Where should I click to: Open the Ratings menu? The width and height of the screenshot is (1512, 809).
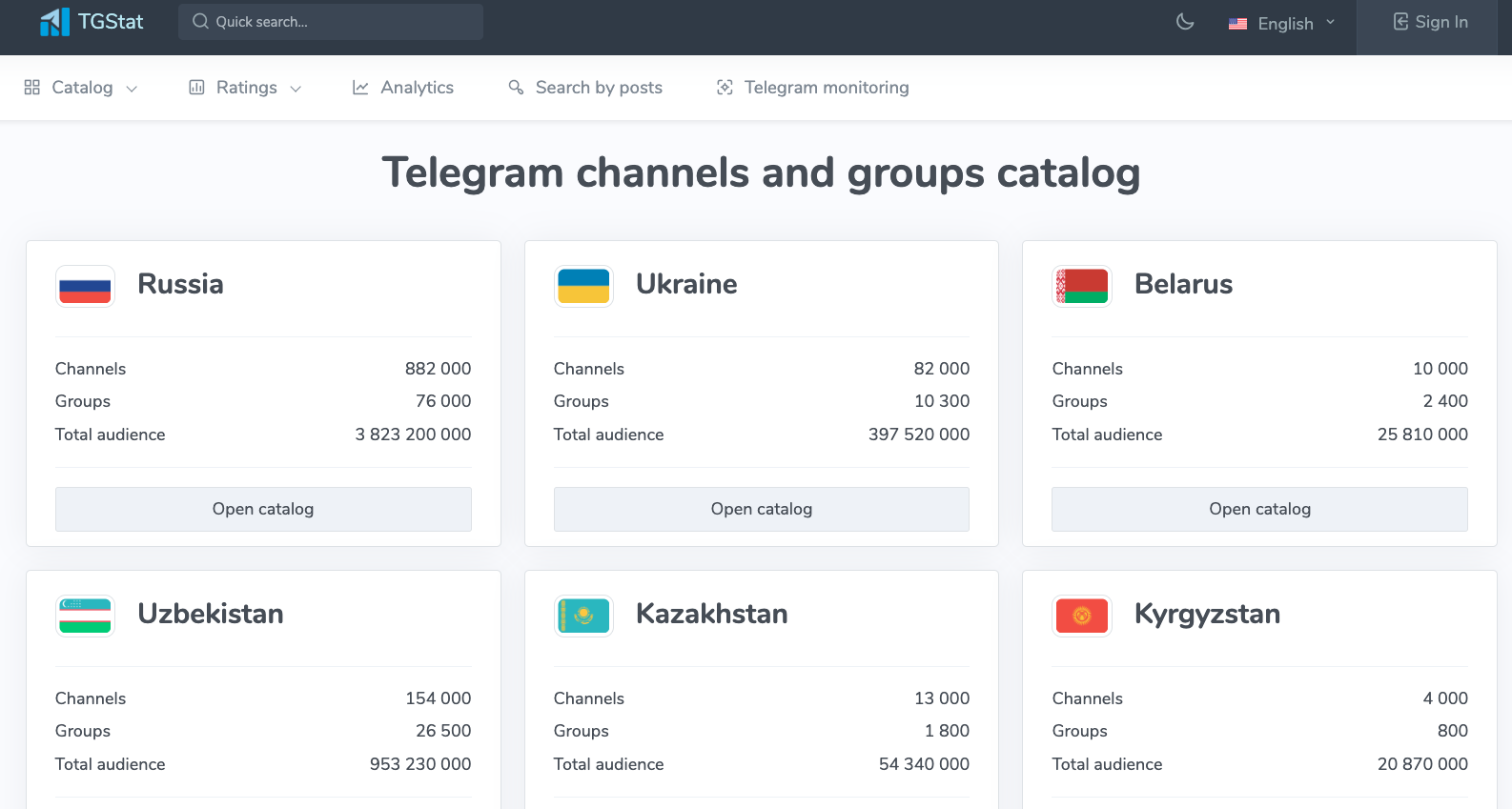point(246,88)
